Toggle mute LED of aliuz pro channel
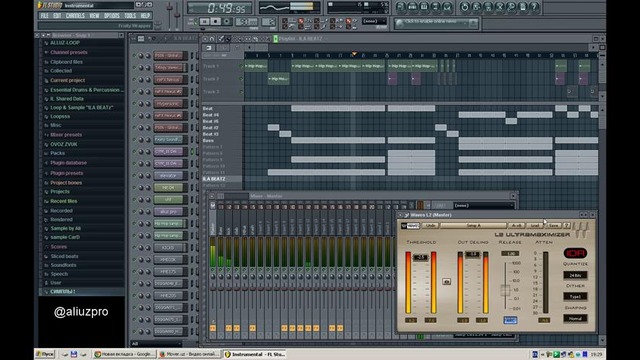The image size is (640, 360). click(x=134, y=212)
